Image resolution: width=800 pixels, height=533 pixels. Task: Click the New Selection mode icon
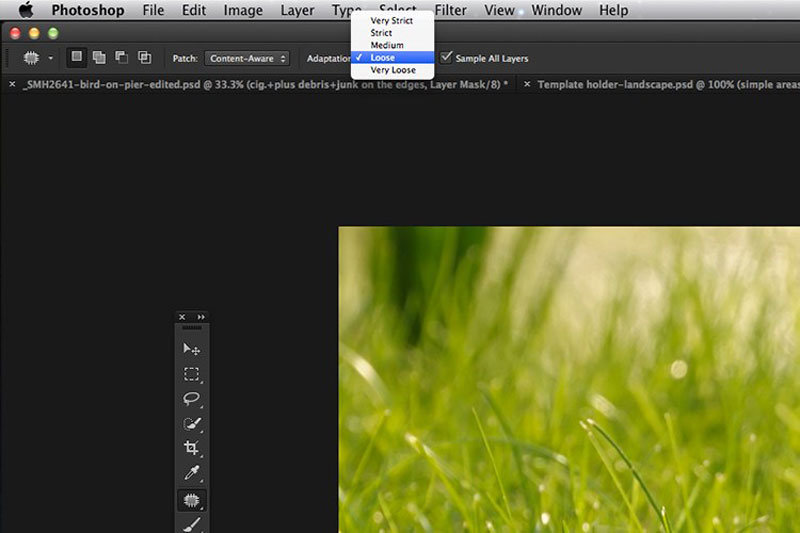pos(76,58)
